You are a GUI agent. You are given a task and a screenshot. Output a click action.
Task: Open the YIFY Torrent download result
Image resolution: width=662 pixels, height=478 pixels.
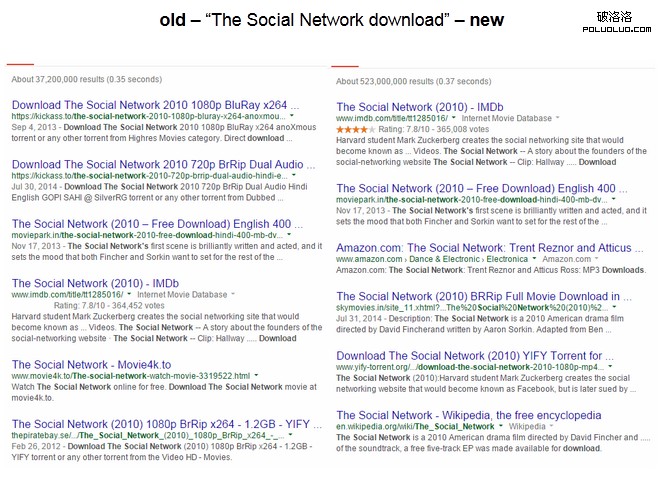[x=471, y=355]
